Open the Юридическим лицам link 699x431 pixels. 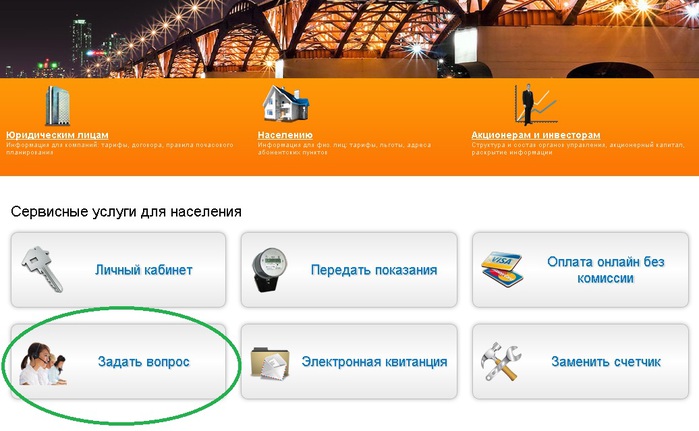pyautogui.click(x=57, y=135)
